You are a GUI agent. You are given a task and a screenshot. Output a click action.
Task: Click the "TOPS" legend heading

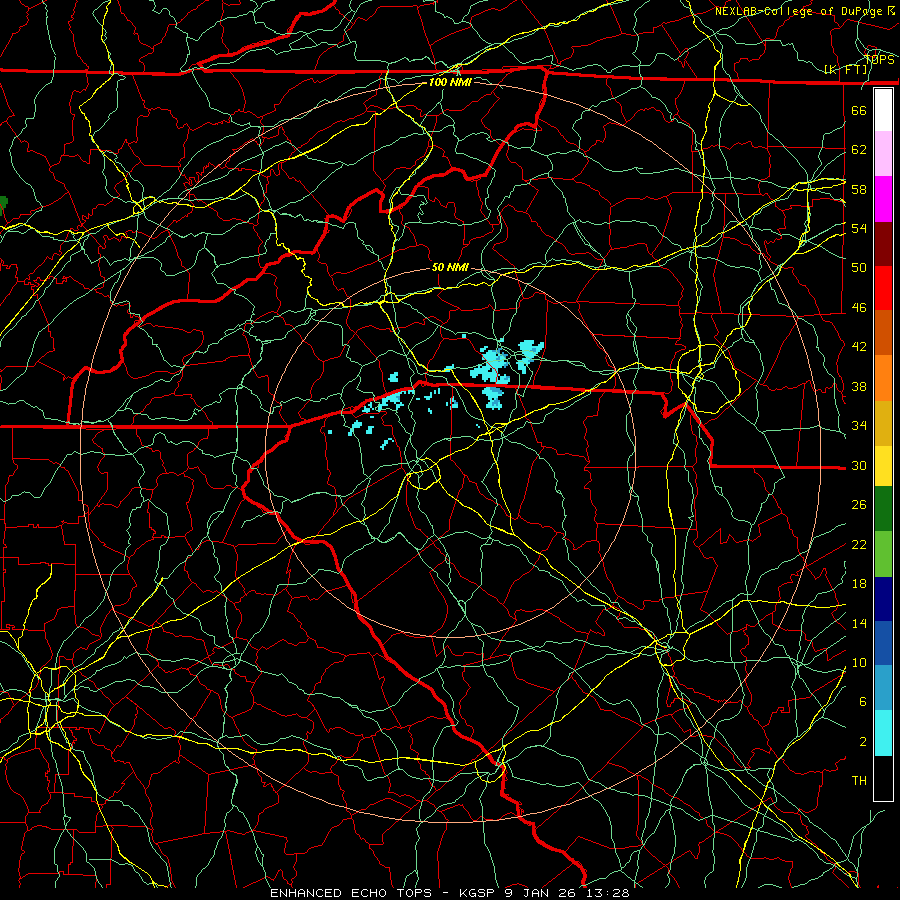[880, 59]
